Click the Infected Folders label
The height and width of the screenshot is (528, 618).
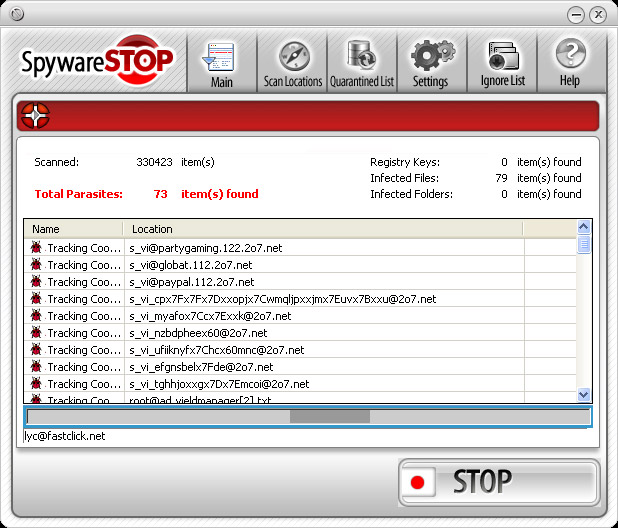tap(411, 194)
